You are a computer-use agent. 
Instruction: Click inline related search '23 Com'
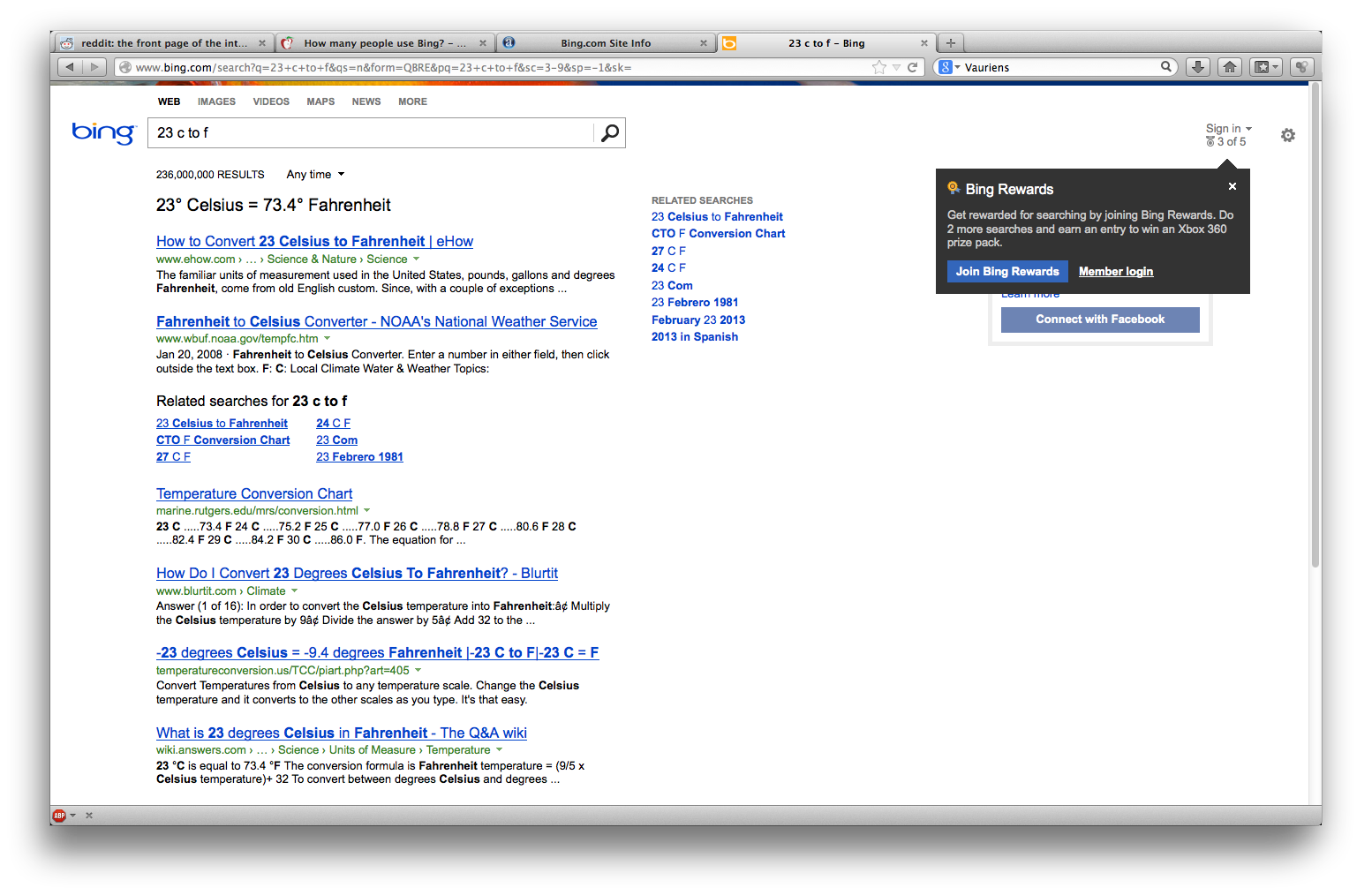click(x=337, y=440)
